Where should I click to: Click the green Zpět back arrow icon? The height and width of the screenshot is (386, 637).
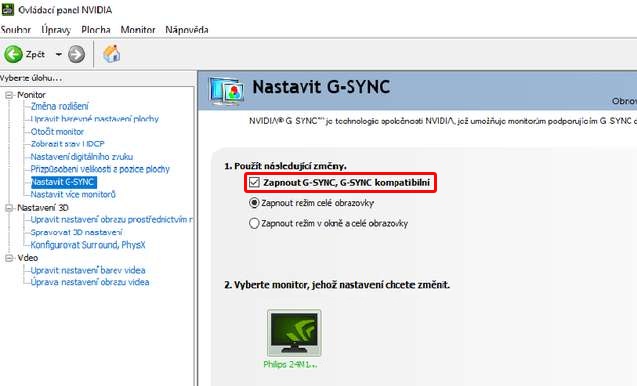13,54
